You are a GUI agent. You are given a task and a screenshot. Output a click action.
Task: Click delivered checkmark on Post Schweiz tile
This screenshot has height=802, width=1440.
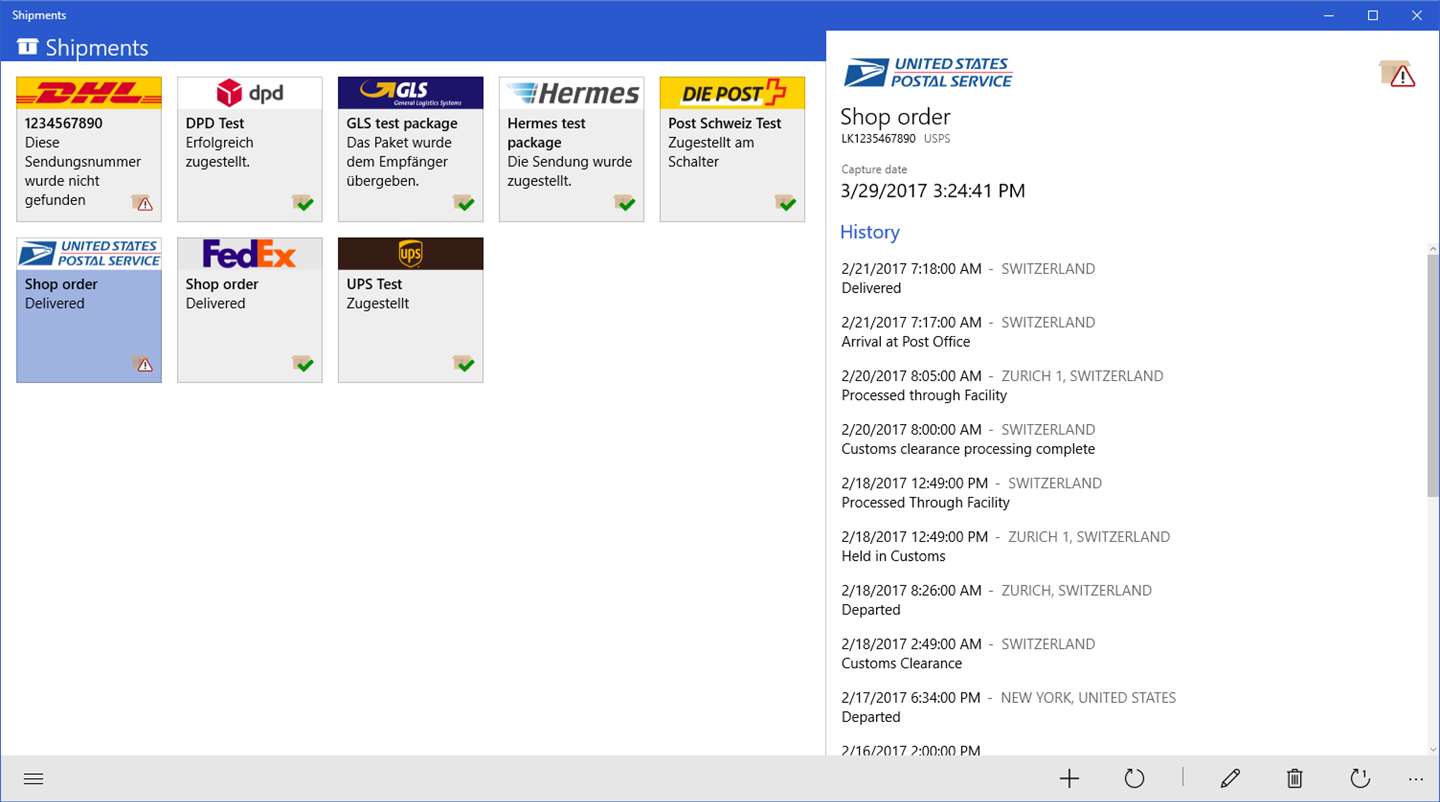click(786, 203)
